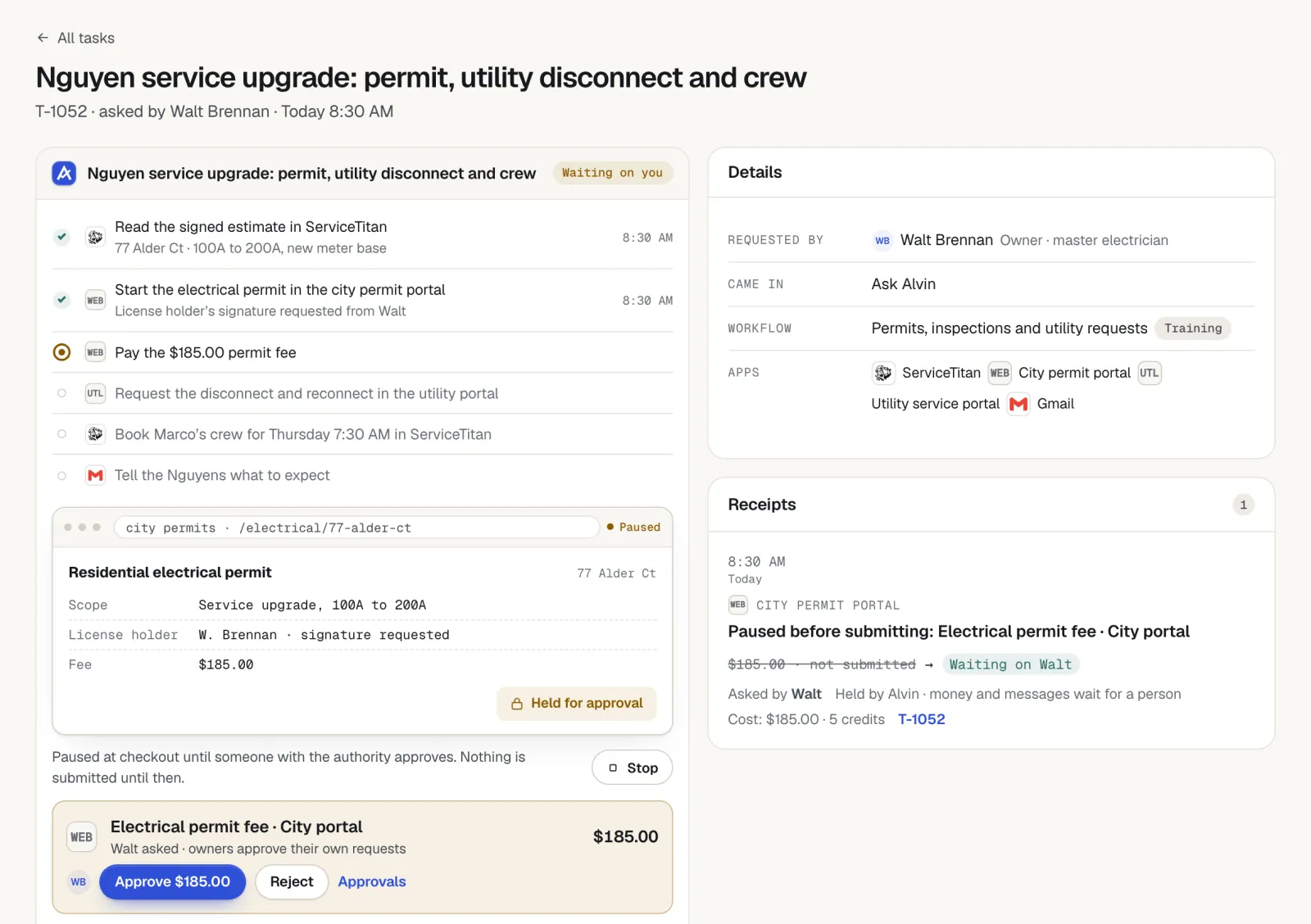The width and height of the screenshot is (1311, 924).
Task: Click WB avatar beside the Approve button
Action: coord(78,882)
